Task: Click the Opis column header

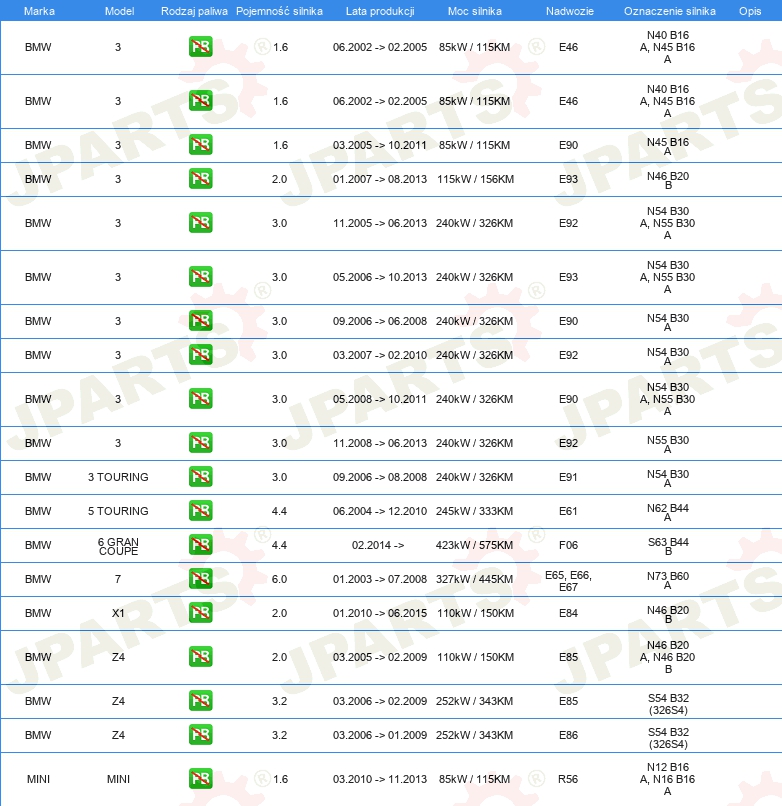Action: pos(750,11)
